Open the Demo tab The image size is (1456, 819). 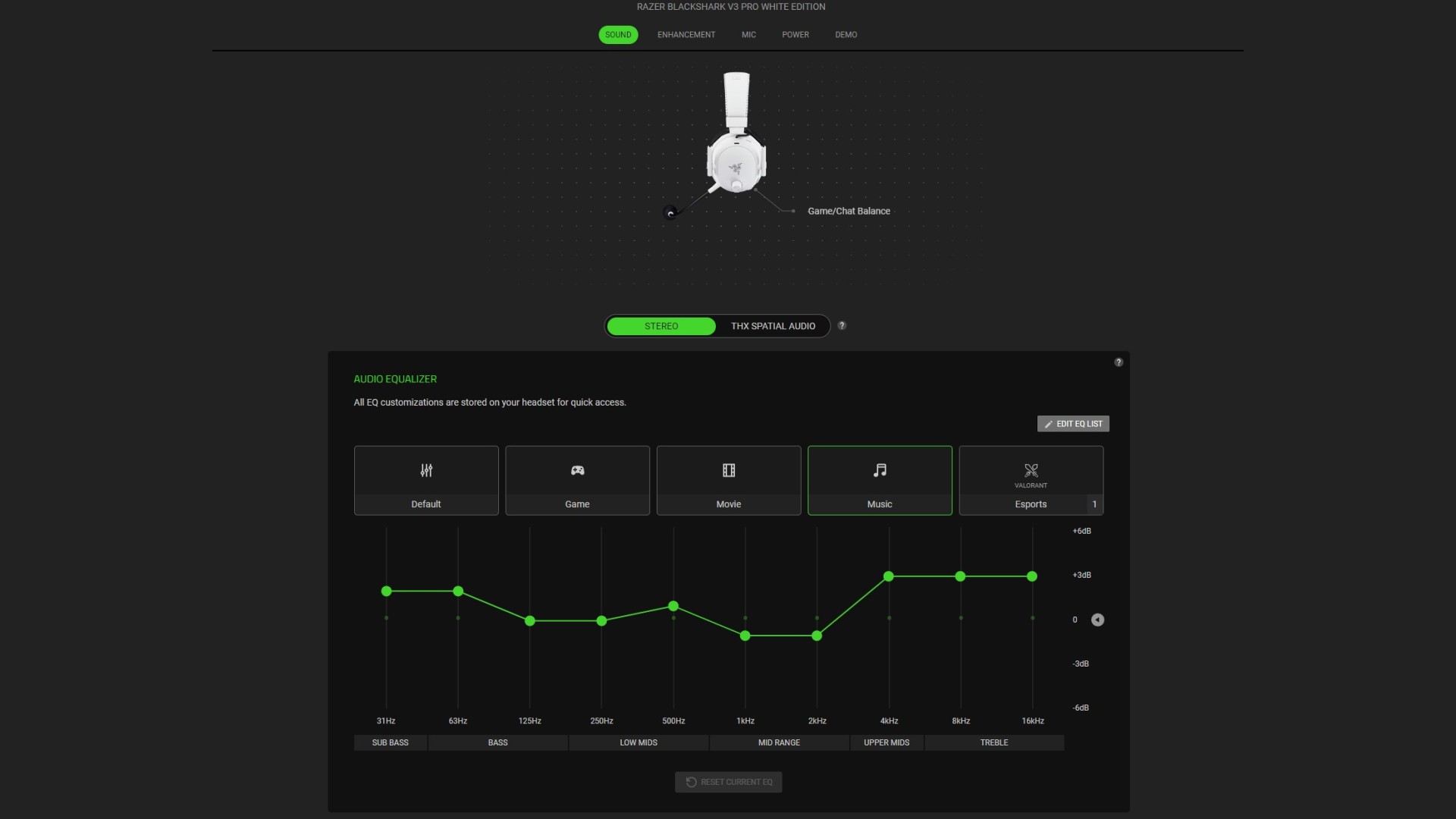tap(846, 35)
